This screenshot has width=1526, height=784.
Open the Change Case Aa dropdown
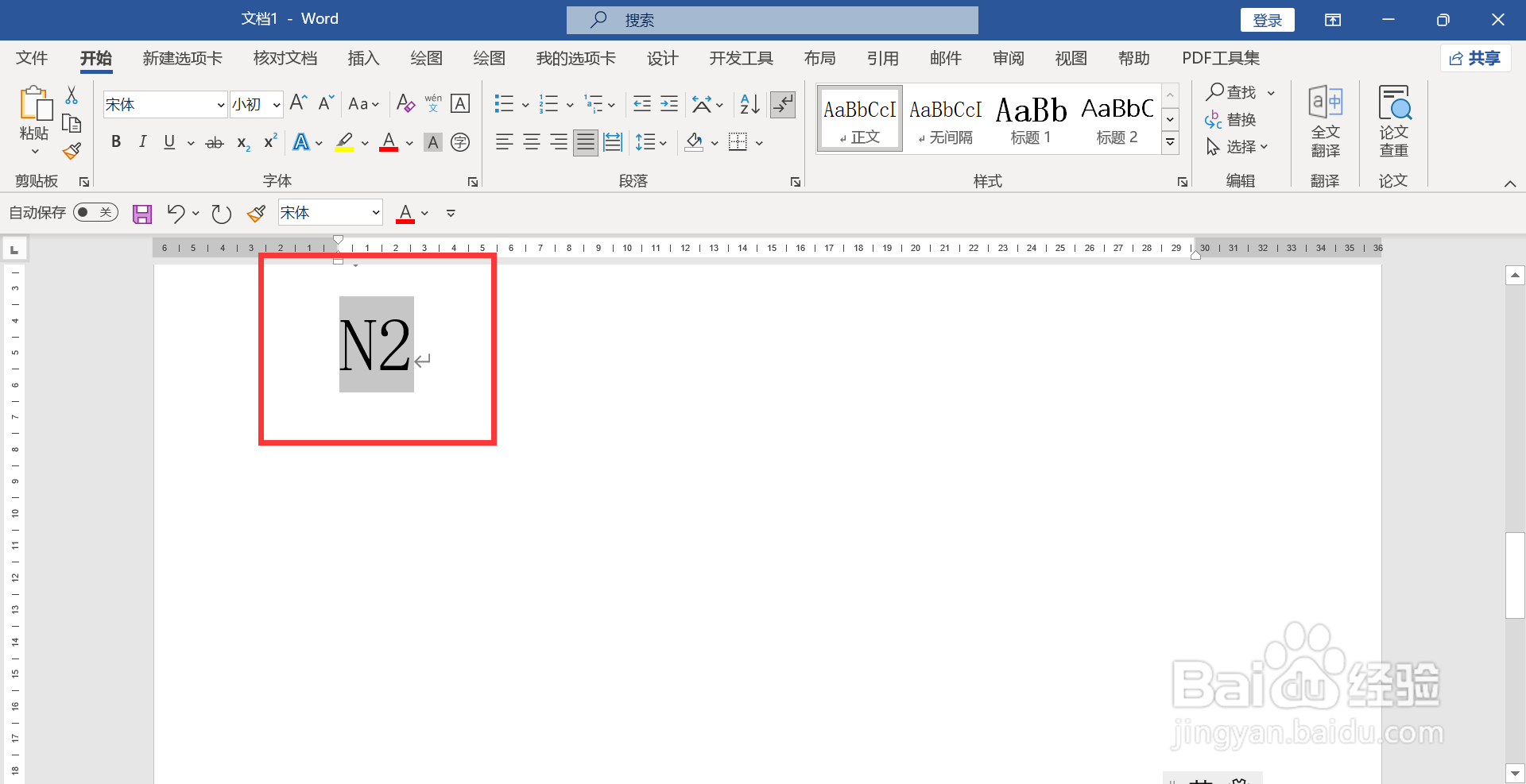[364, 104]
